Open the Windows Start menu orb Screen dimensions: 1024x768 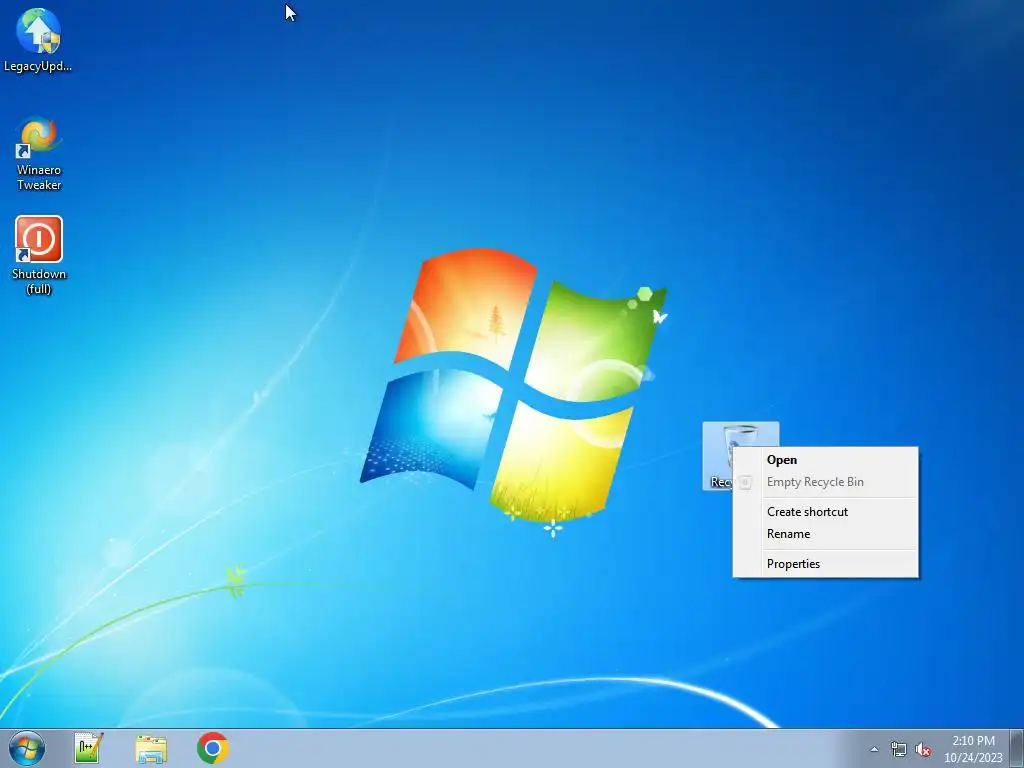pyautogui.click(x=27, y=748)
